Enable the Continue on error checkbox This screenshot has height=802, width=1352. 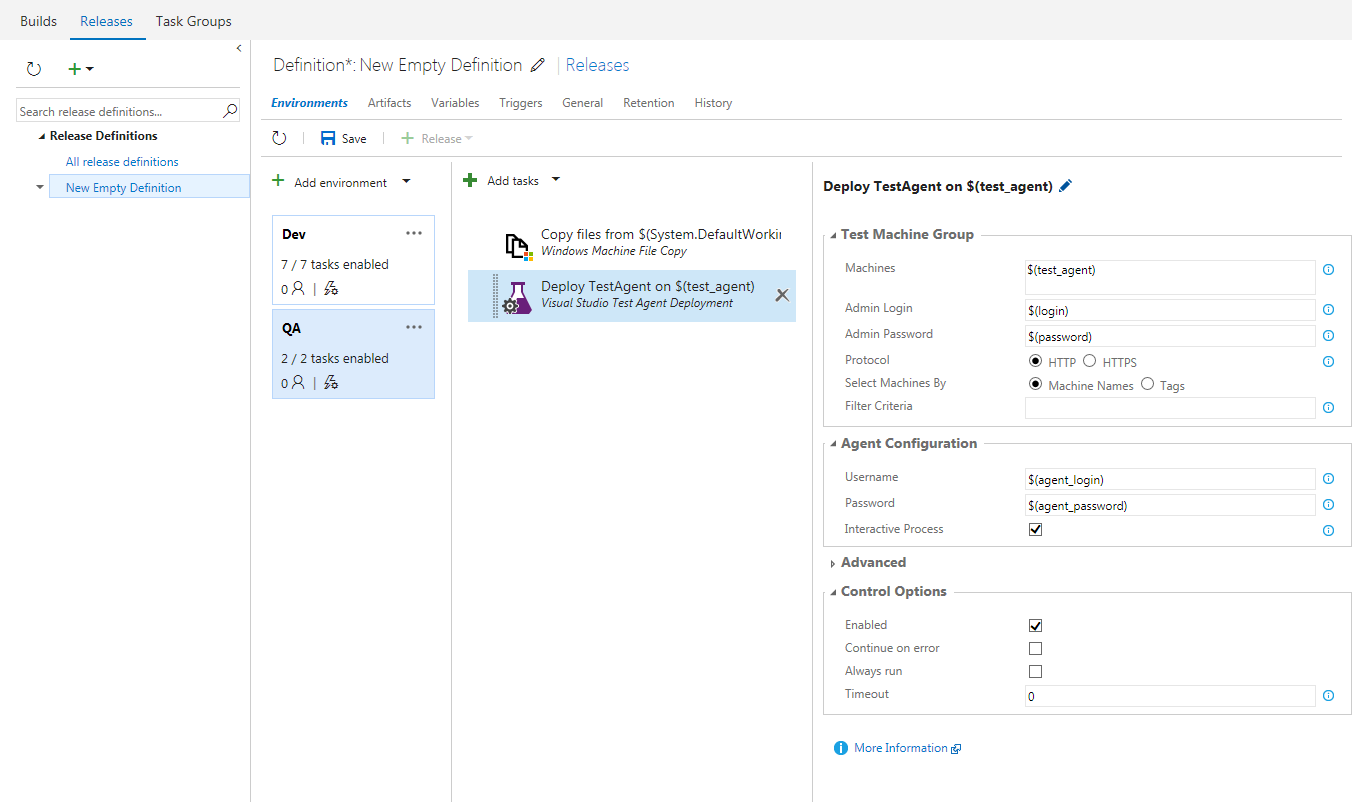pos(1035,649)
